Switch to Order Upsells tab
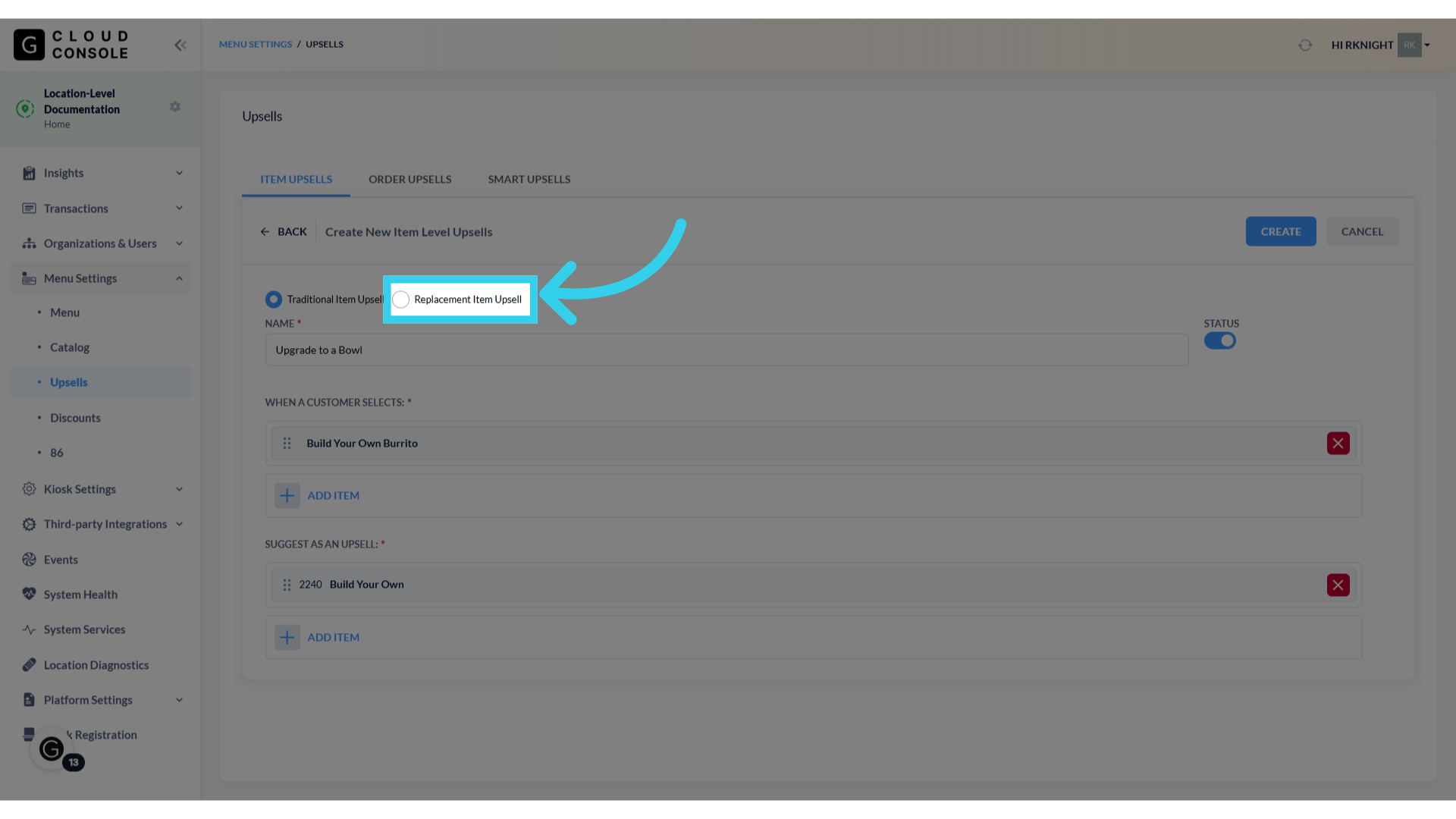Image resolution: width=1456 pixels, height=819 pixels. (x=409, y=180)
